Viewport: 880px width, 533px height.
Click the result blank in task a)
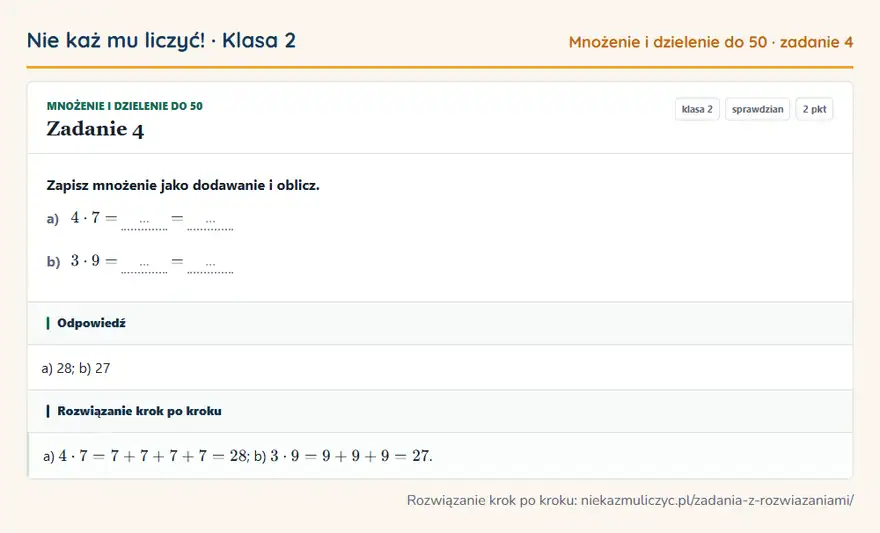[x=210, y=222]
